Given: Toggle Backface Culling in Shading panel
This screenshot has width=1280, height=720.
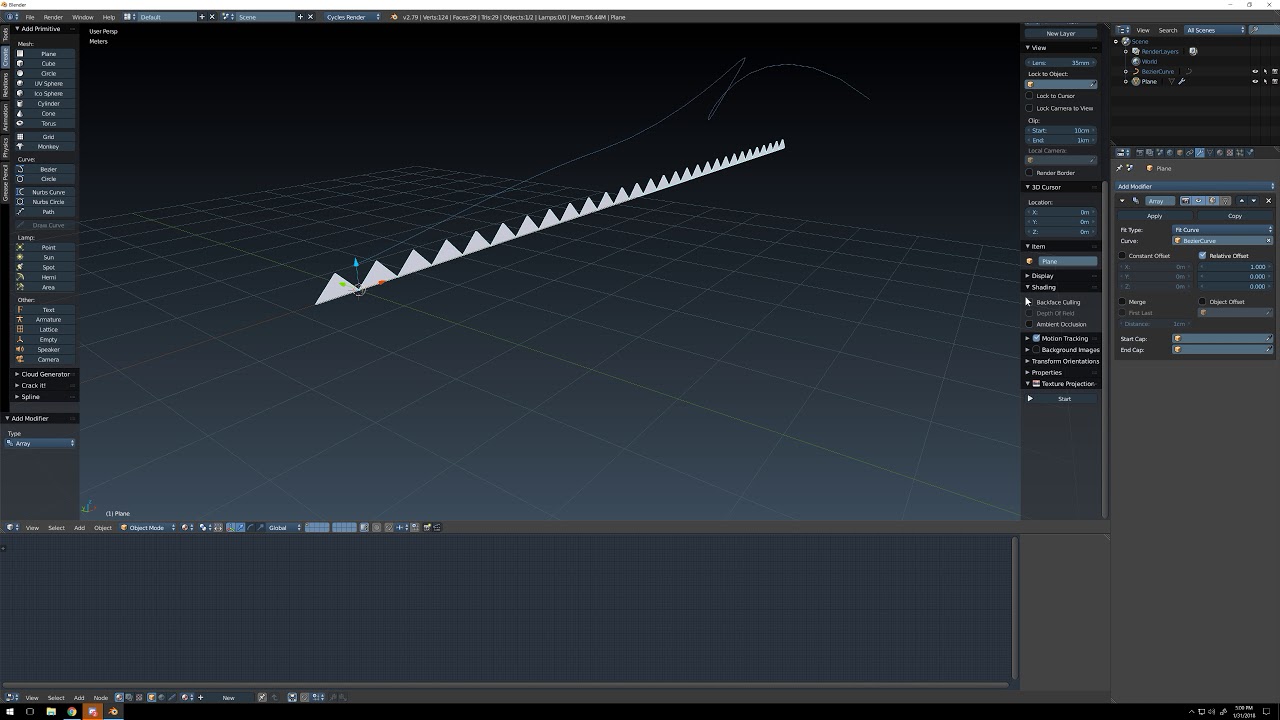Looking at the screenshot, I should [x=1030, y=302].
